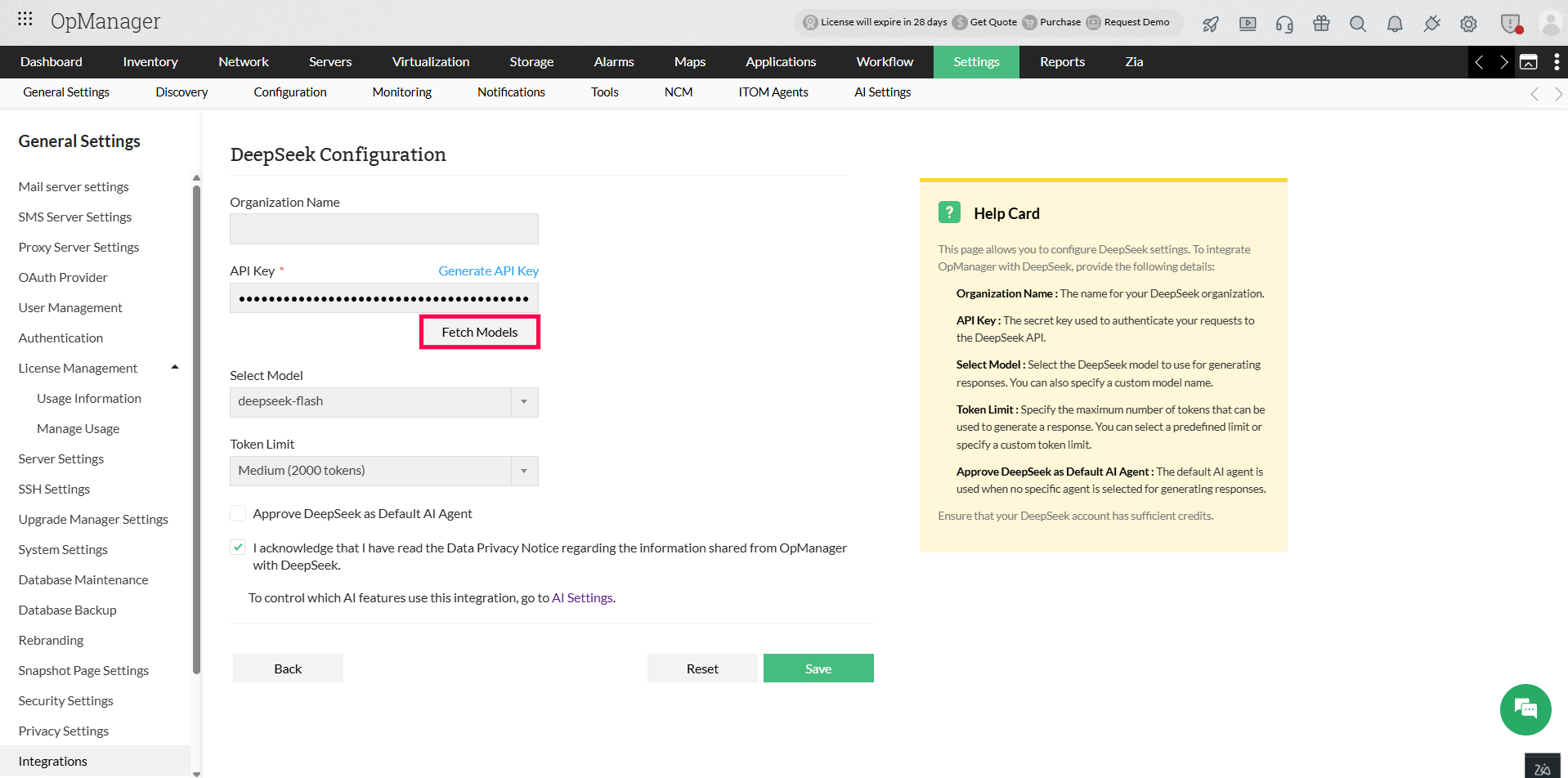Click the Request Demo link

tap(1128, 22)
